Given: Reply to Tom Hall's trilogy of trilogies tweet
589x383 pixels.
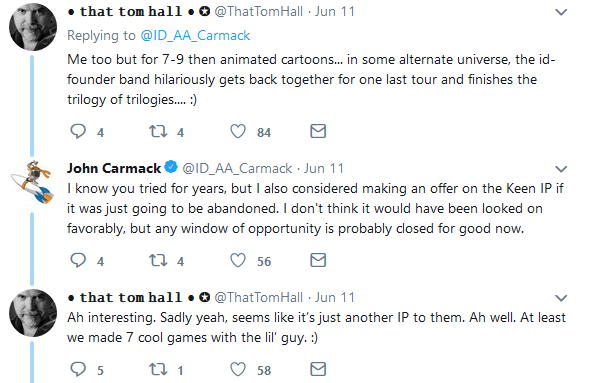Looking at the screenshot, I should 78,131.
